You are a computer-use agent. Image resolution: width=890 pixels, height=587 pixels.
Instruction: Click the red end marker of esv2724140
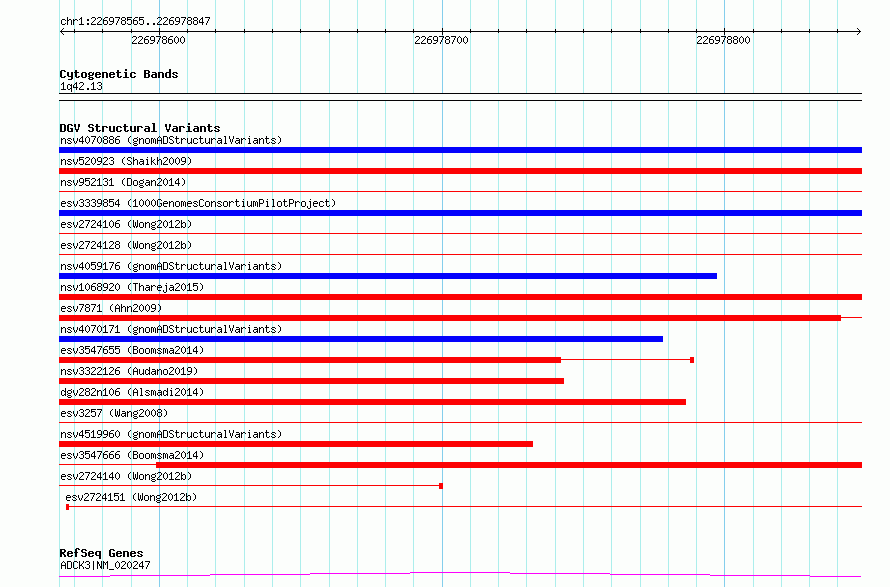point(441,487)
